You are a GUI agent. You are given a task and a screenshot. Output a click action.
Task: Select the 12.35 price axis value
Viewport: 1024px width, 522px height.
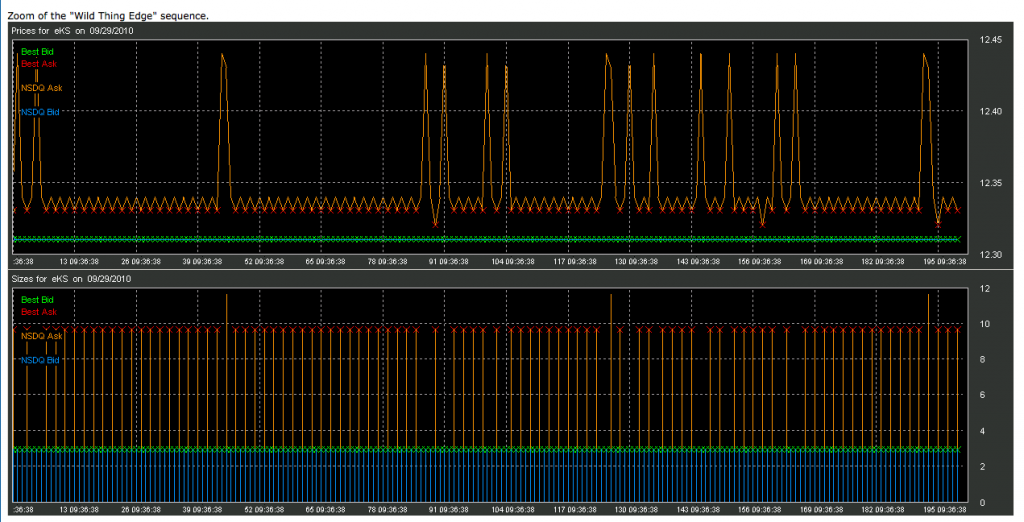(x=991, y=183)
